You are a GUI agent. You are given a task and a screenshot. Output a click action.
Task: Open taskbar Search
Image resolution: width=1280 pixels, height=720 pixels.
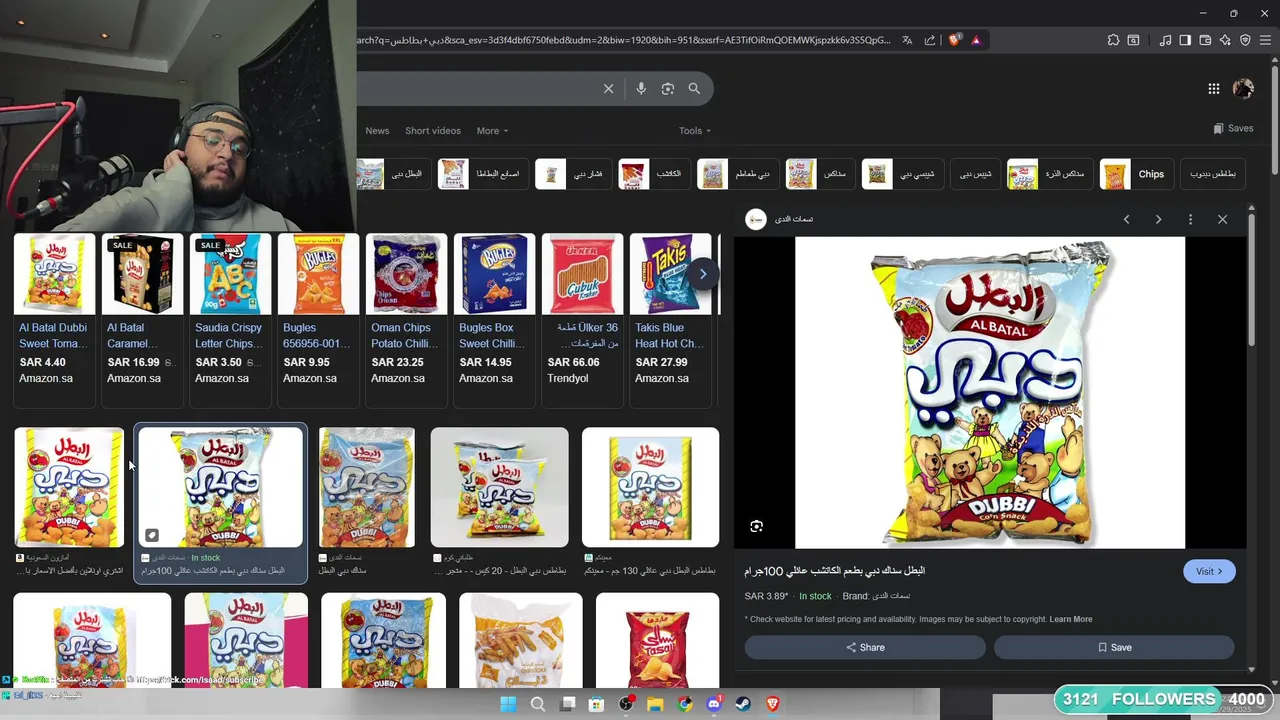click(538, 704)
